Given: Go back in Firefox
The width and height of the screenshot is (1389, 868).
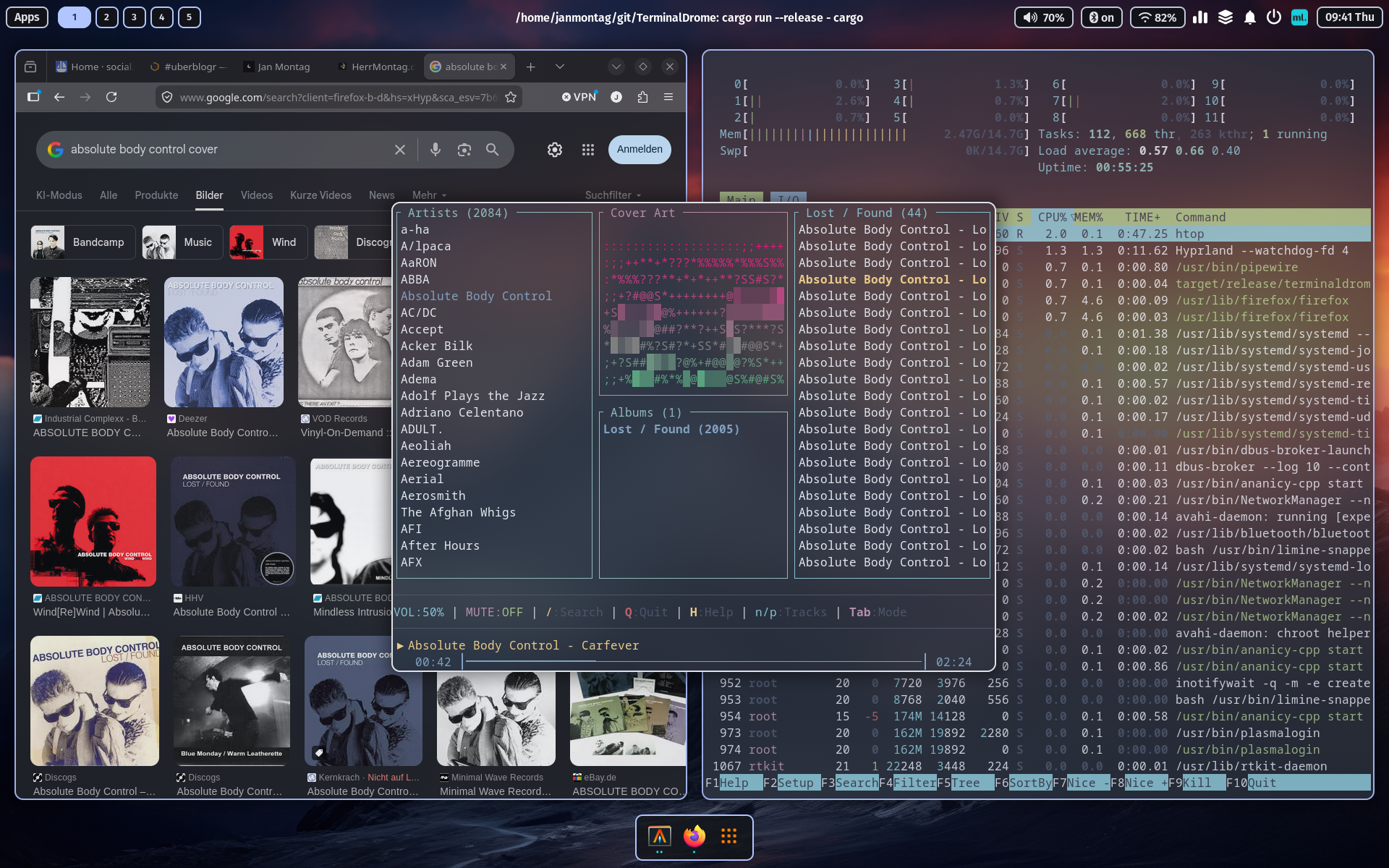Looking at the screenshot, I should click(x=59, y=97).
